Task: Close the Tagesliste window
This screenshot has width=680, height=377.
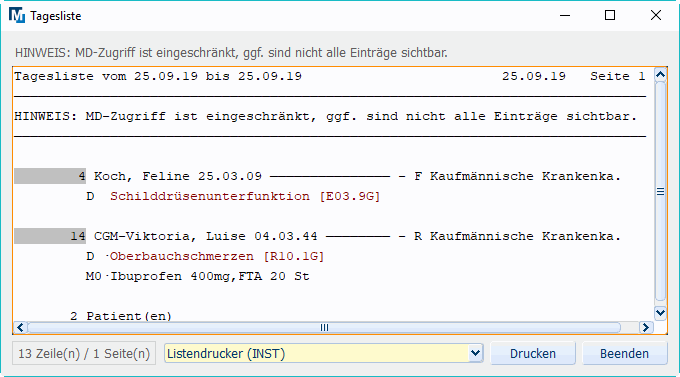Action: coord(656,16)
